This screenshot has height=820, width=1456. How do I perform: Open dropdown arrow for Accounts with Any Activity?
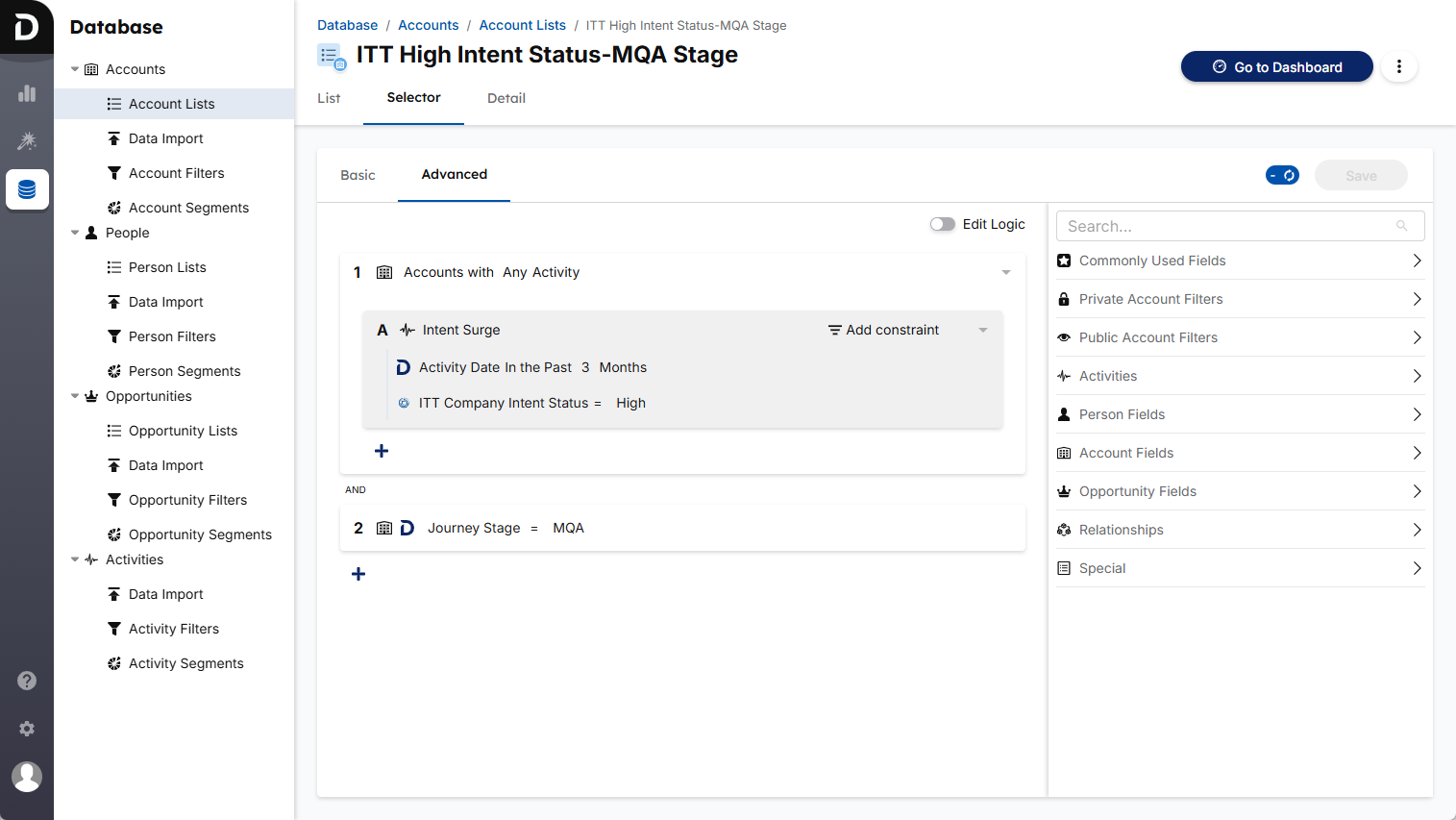pos(1006,272)
